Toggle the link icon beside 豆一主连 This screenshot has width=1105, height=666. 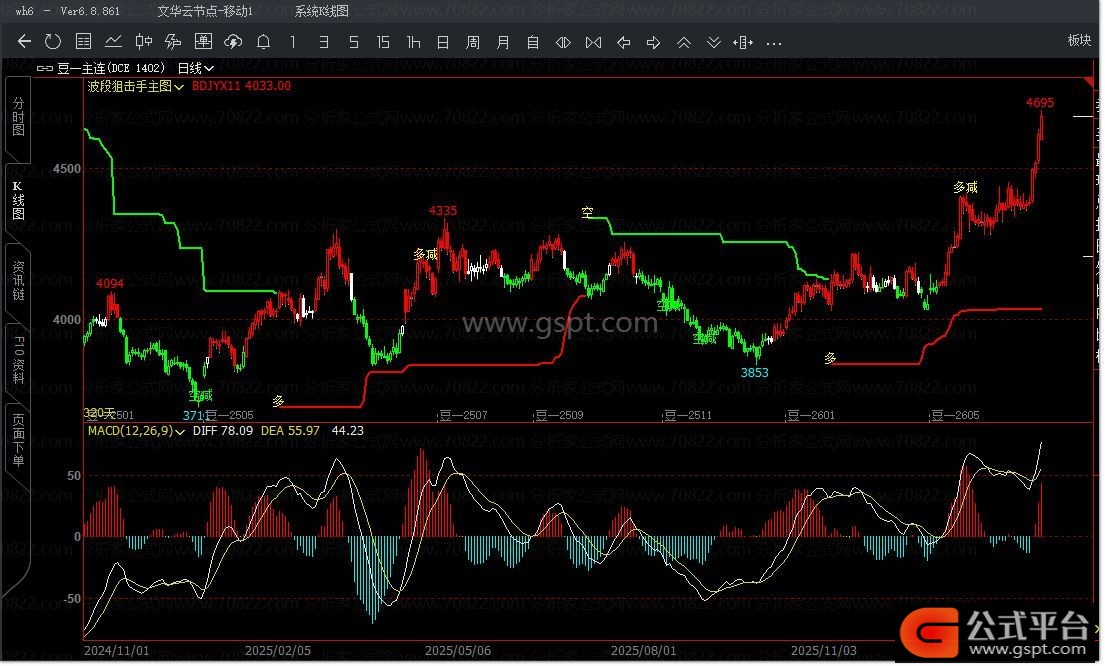[44, 68]
